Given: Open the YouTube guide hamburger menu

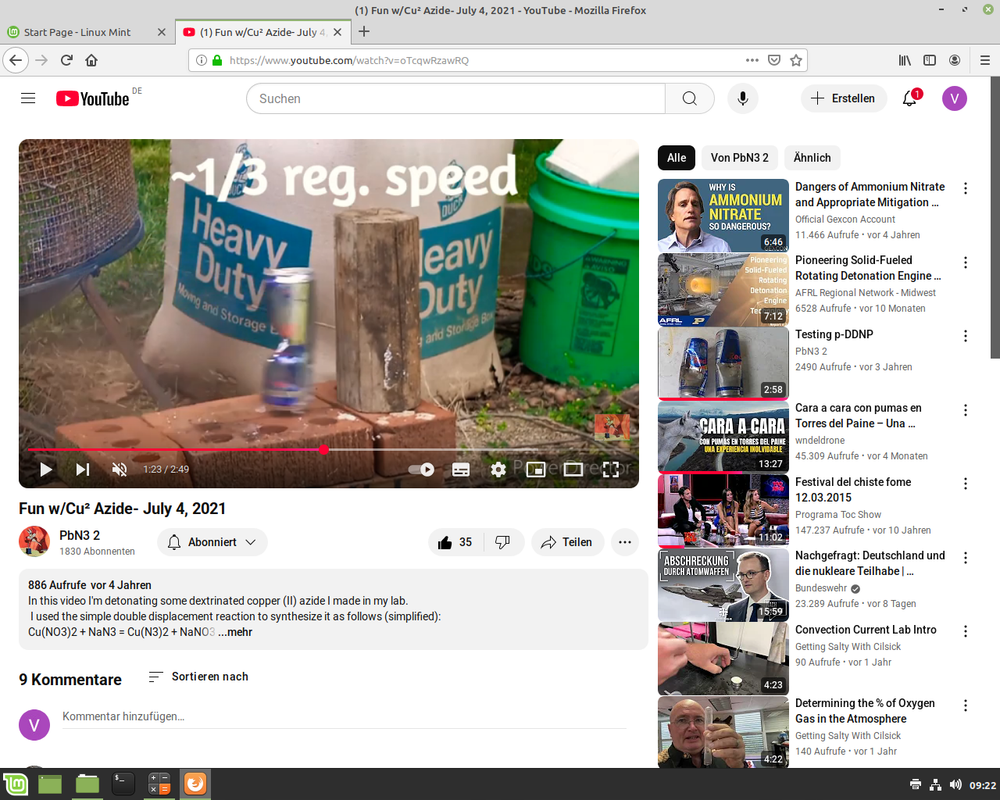Looking at the screenshot, I should (x=28, y=98).
